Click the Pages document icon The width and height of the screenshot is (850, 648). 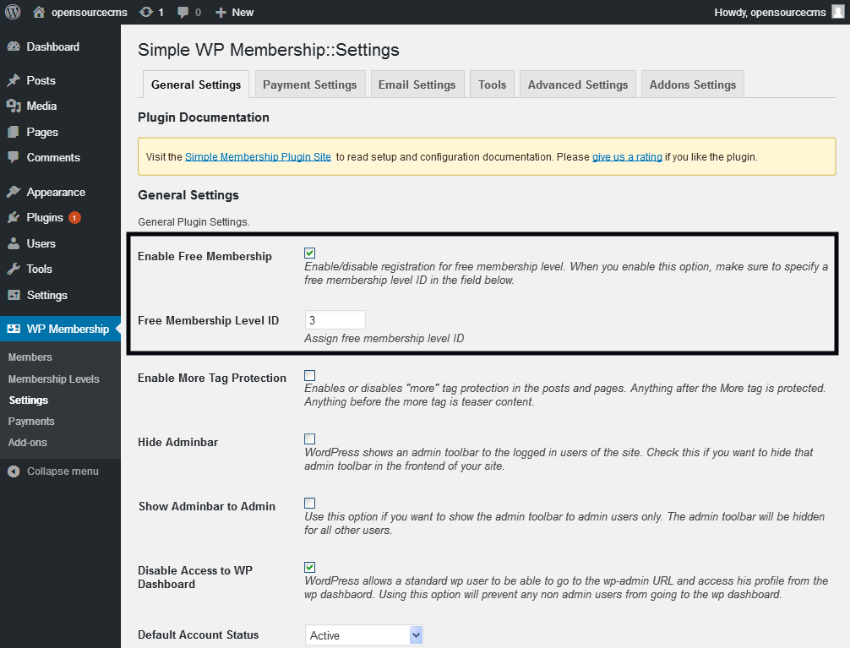(x=14, y=132)
